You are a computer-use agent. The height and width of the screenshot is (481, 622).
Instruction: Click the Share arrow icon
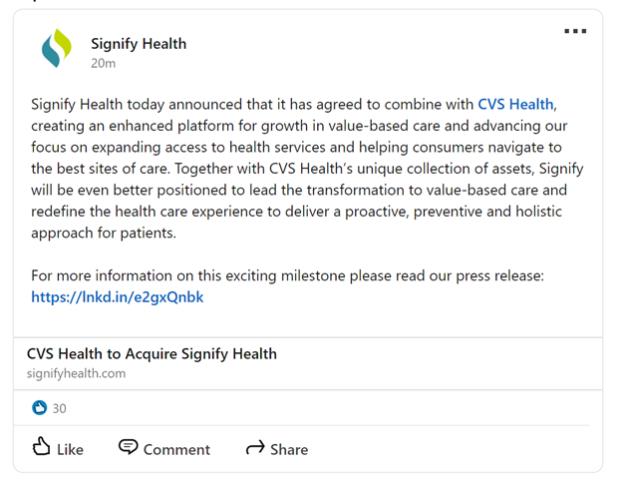click(x=254, y=448)
